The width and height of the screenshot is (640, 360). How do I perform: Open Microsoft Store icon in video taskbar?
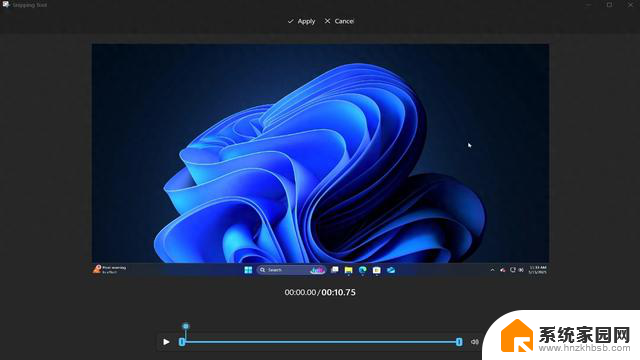coord(377,270)
